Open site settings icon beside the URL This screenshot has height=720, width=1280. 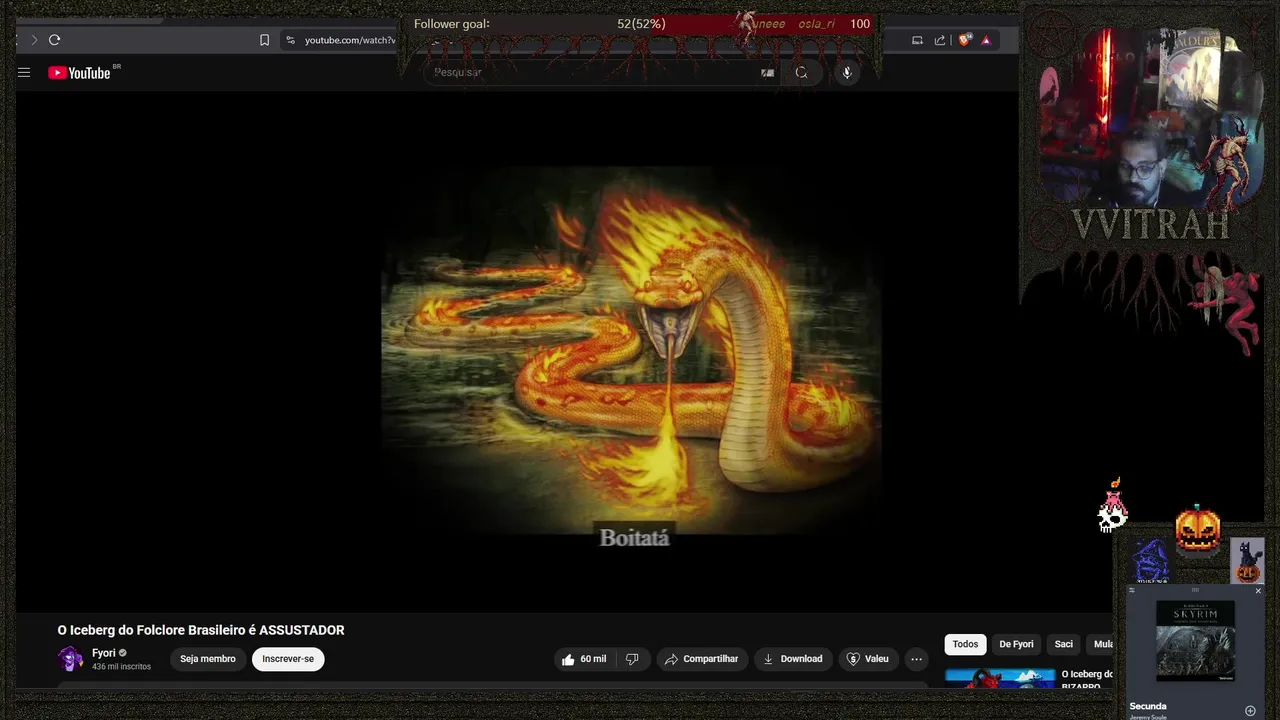[290, 40]
